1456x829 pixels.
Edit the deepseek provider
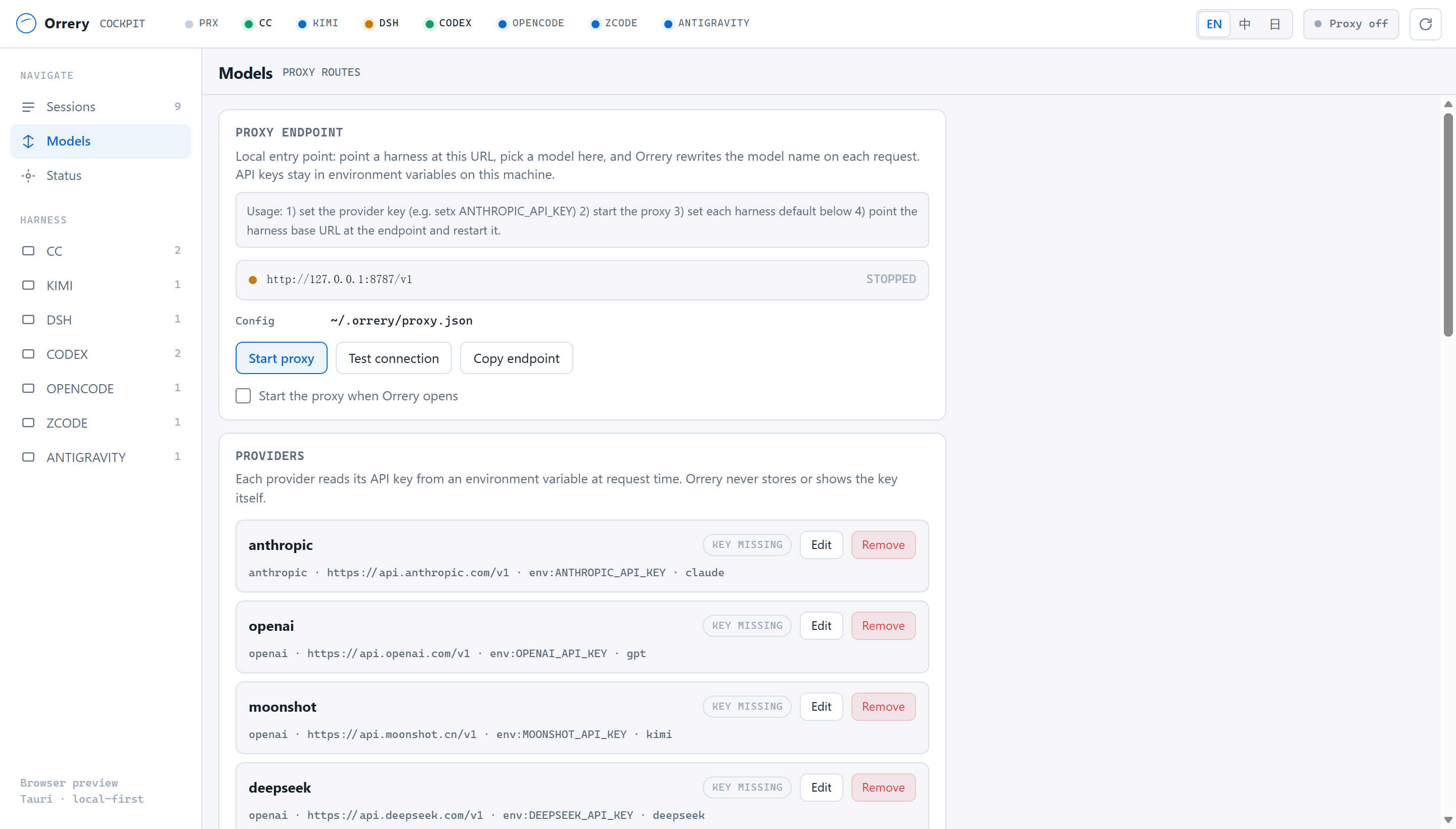[x=821, y=788]
